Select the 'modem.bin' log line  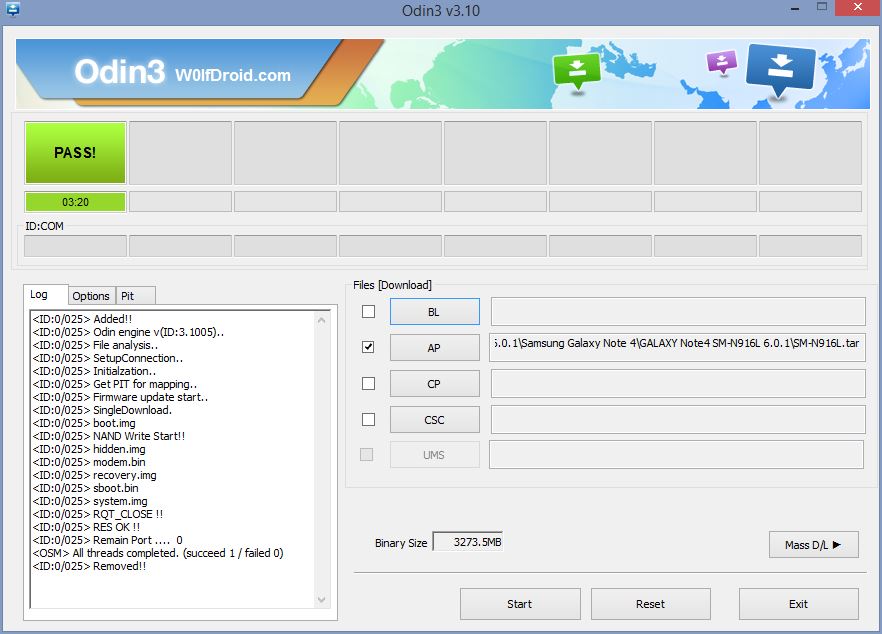[89, 461]
